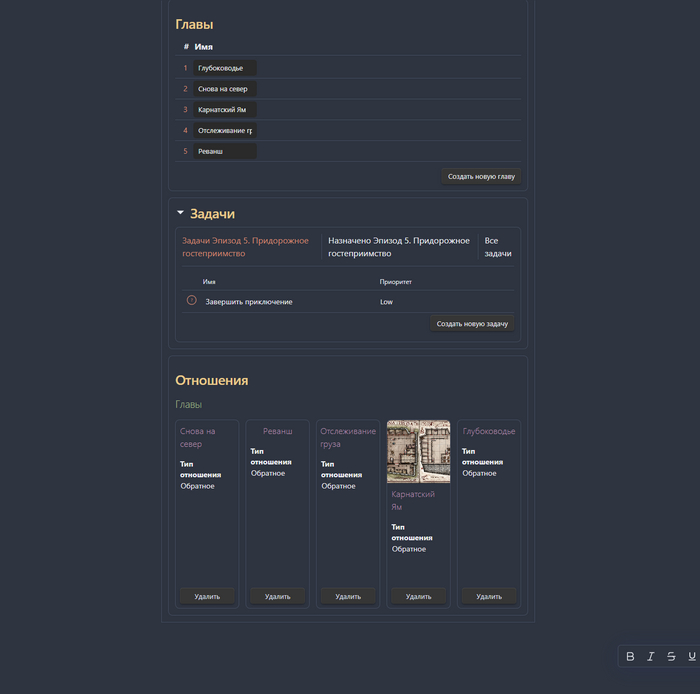Open the Снова на север relation link
The height and width of the screenshot is (694, 700).
coord(197,437)
